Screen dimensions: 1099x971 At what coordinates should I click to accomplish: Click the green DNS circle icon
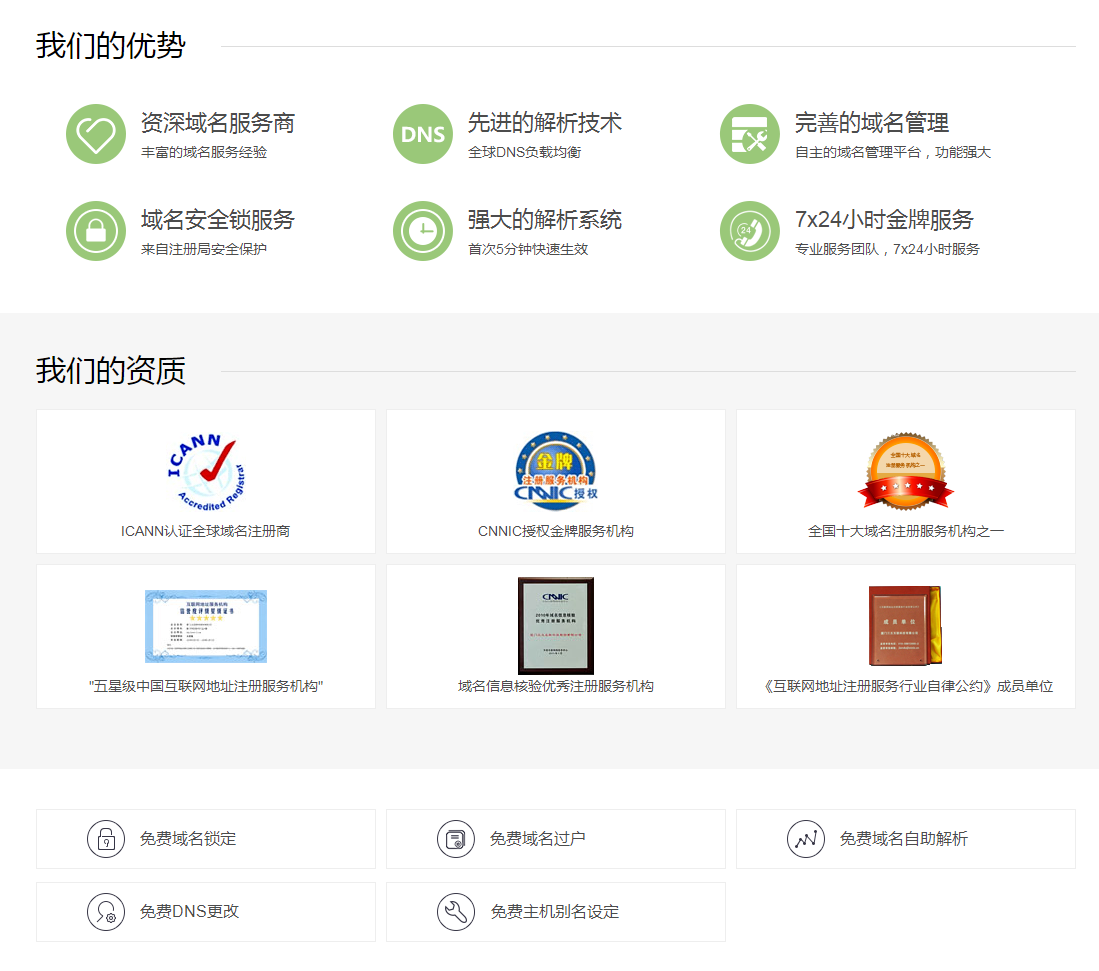click(423, 134)
